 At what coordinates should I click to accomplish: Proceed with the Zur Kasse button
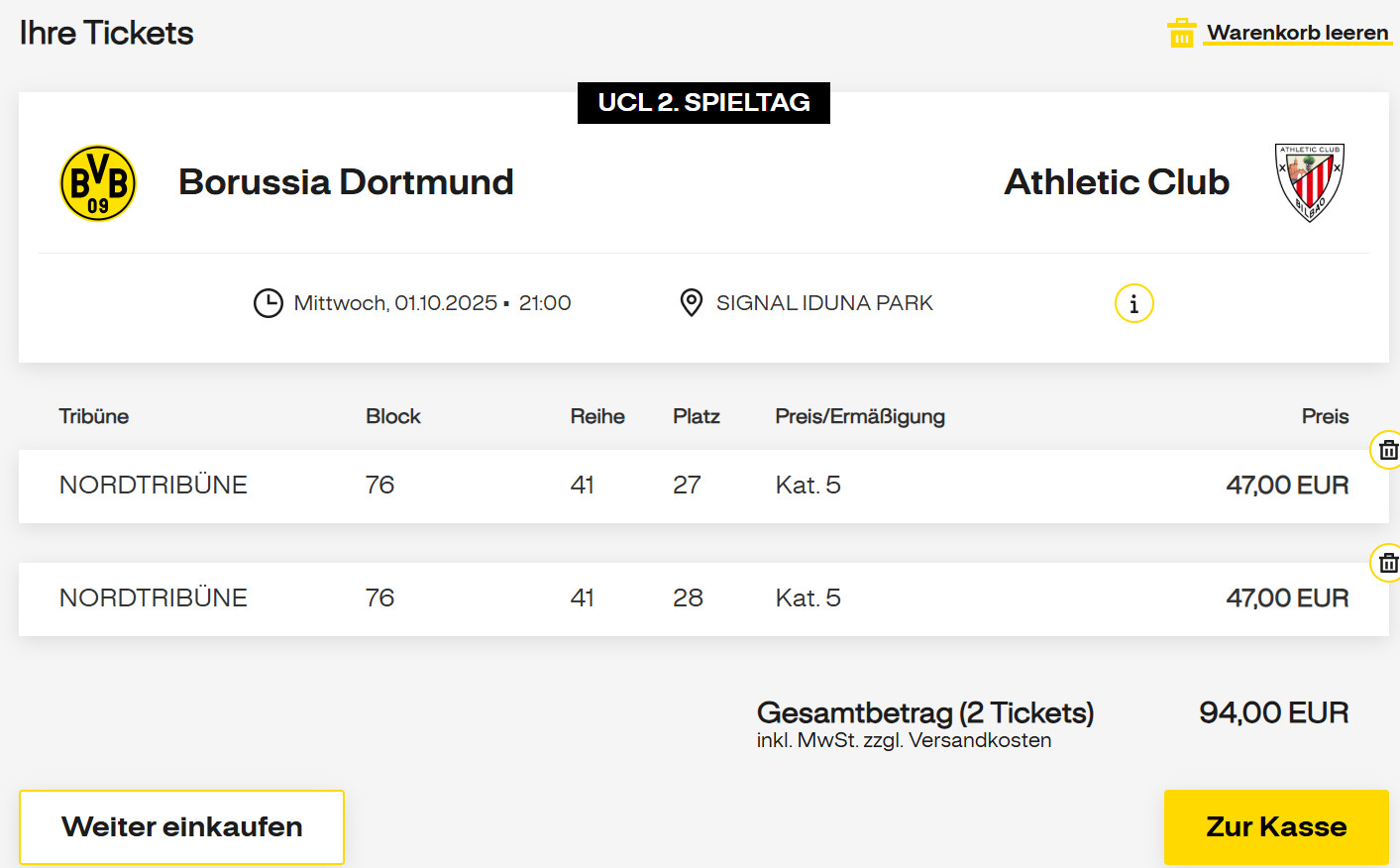(x=1276, y=826)
